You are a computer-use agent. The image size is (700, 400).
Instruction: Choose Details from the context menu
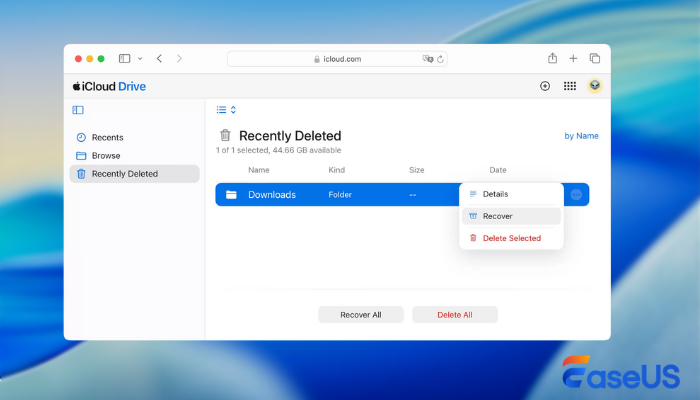511,194
